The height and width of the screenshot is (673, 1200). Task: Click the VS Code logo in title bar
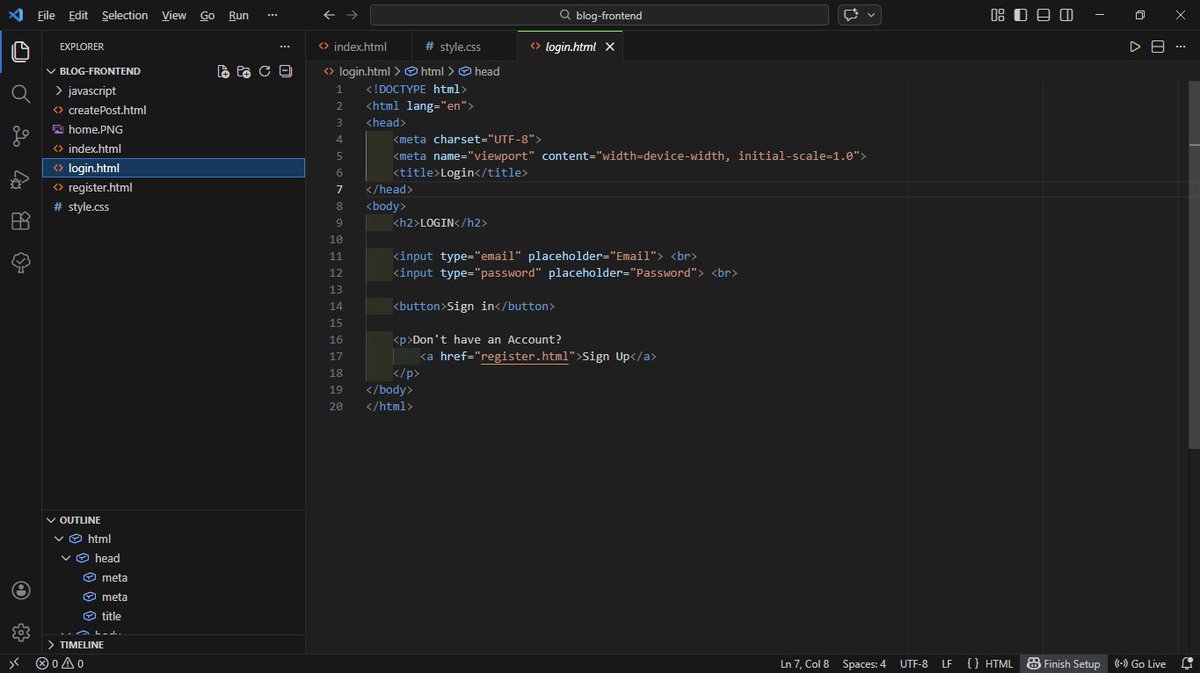[14, 15]
